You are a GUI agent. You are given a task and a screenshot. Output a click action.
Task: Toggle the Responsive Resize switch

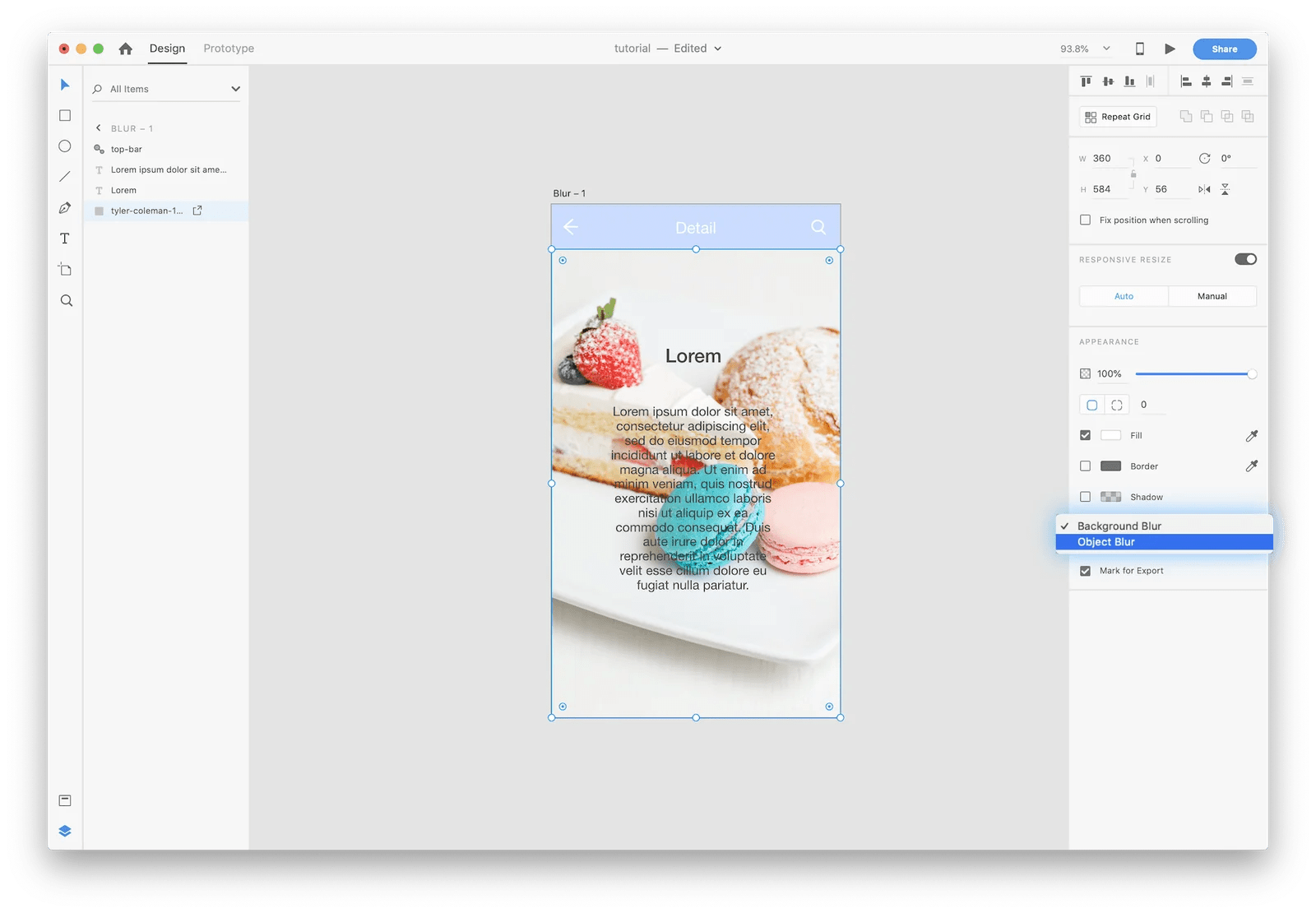pyautogui.click(x=1245, y=259)
